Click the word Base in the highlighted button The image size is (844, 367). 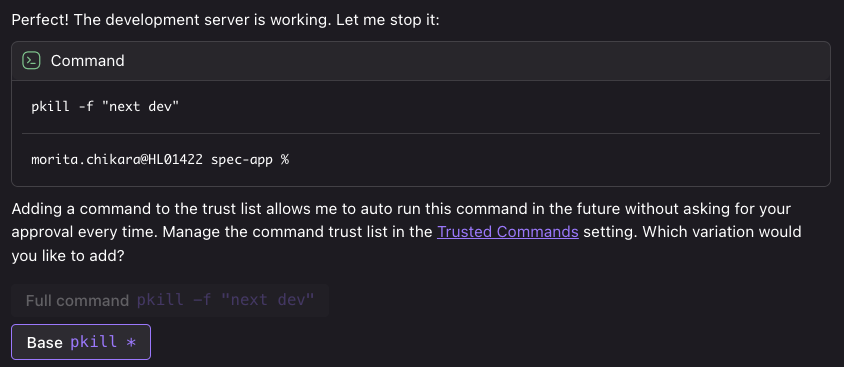click(45, 342)
